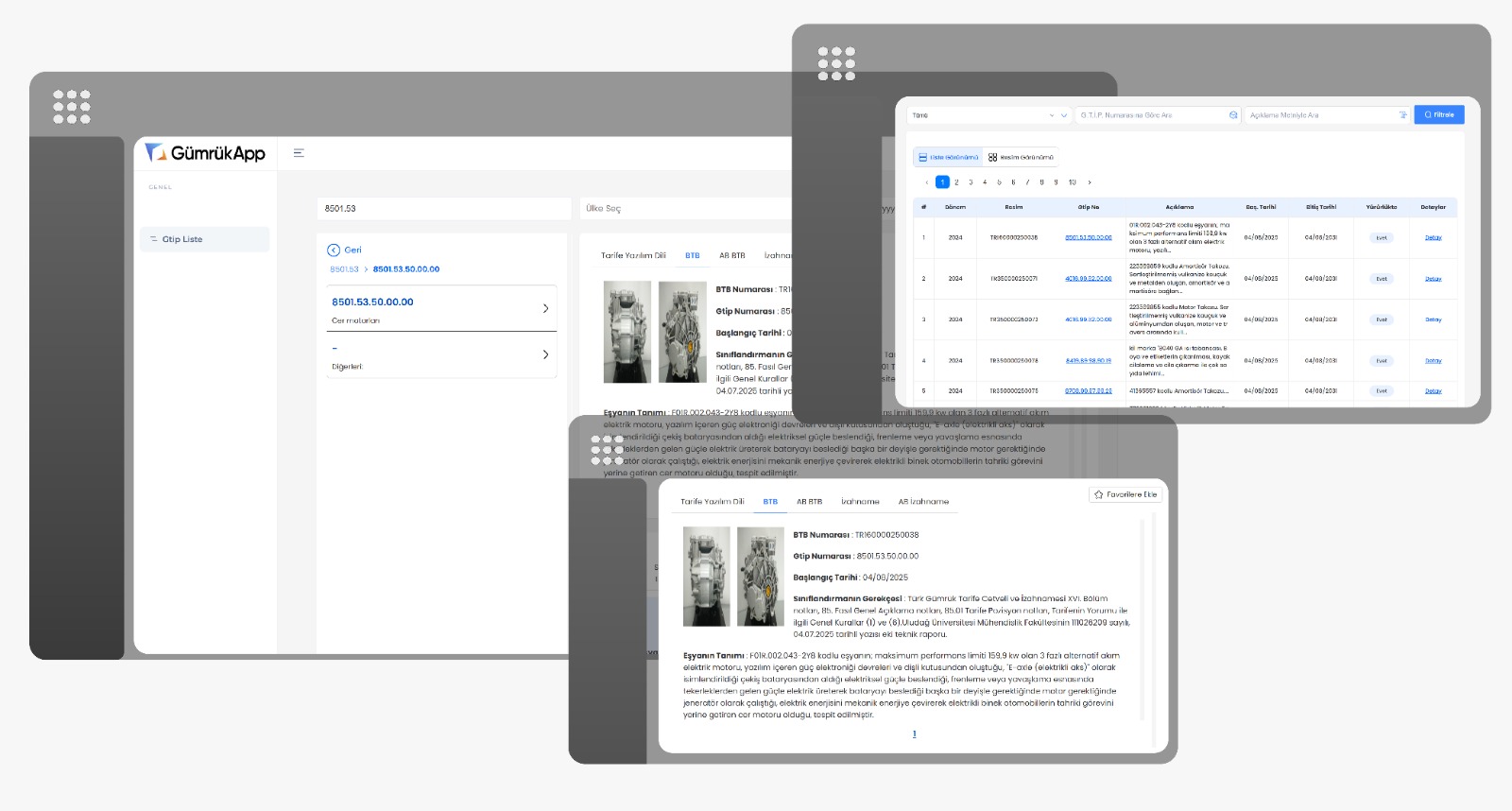
Task: Click the G.T.İ.P. number search field icon
Action: (x=1233, y=115)
